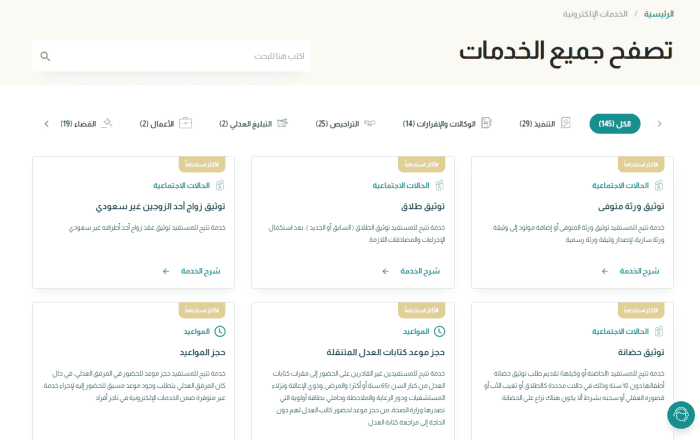Screen dimensions: 700x440
Task: Open the الرئيسية breadcrumb link
Action: pyautogui.click(x=658, y=14)
